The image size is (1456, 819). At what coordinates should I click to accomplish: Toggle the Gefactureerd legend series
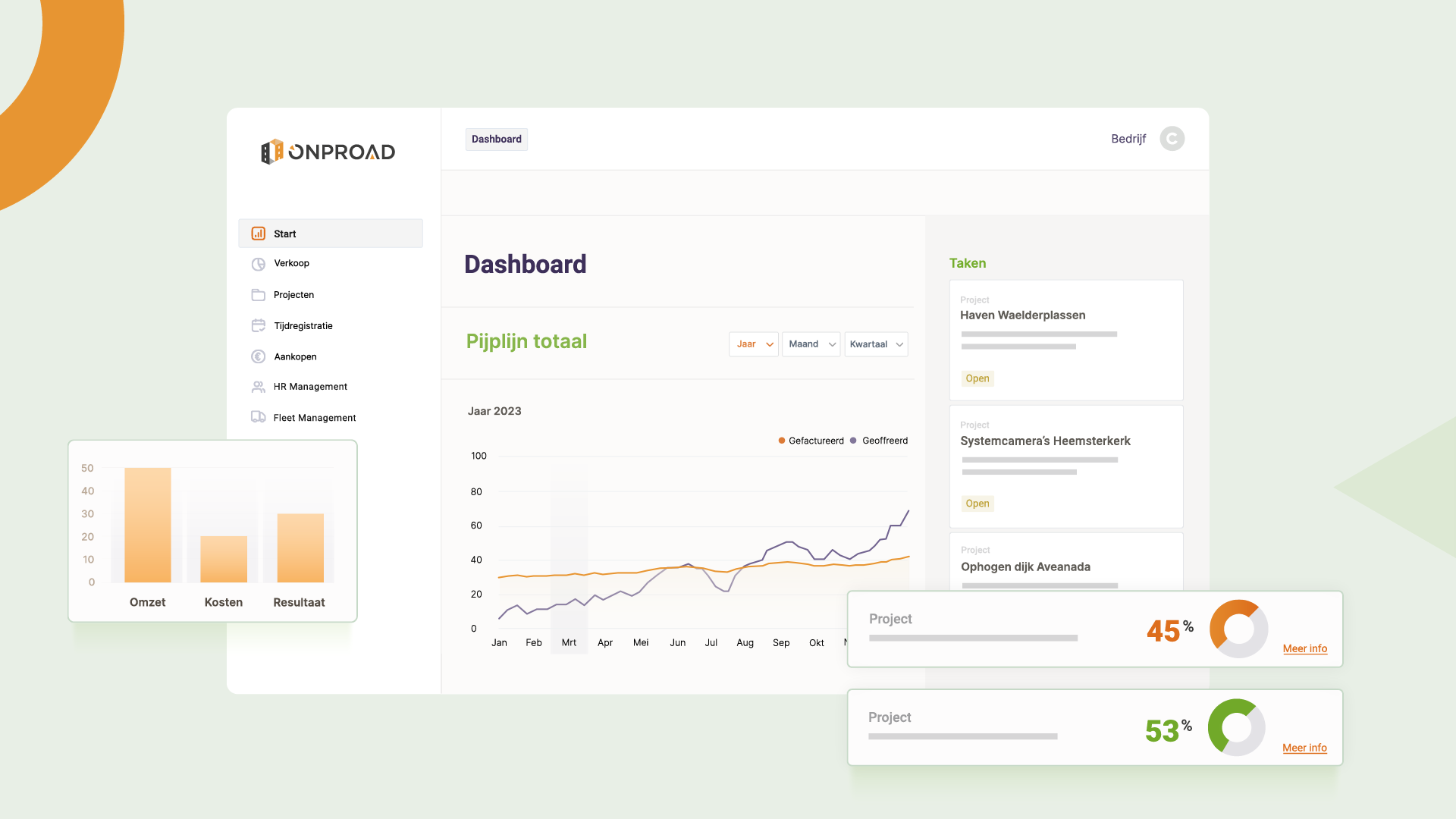pos(810,441)
